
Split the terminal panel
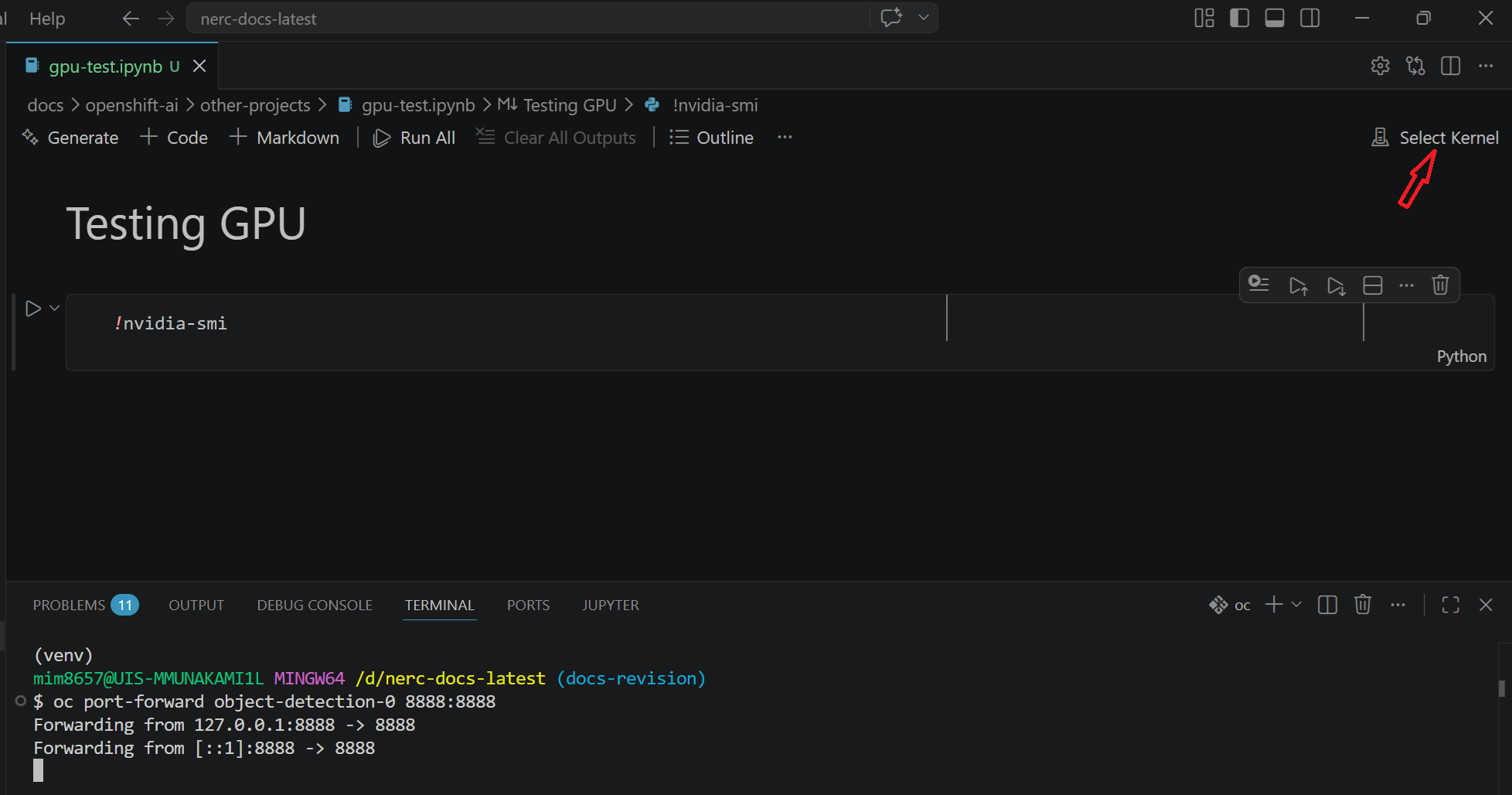point(1327,605)
